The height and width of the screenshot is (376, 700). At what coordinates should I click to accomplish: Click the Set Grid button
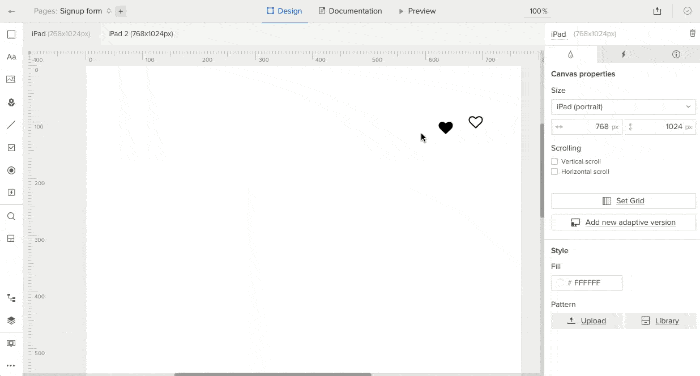[x=623, y=201]
